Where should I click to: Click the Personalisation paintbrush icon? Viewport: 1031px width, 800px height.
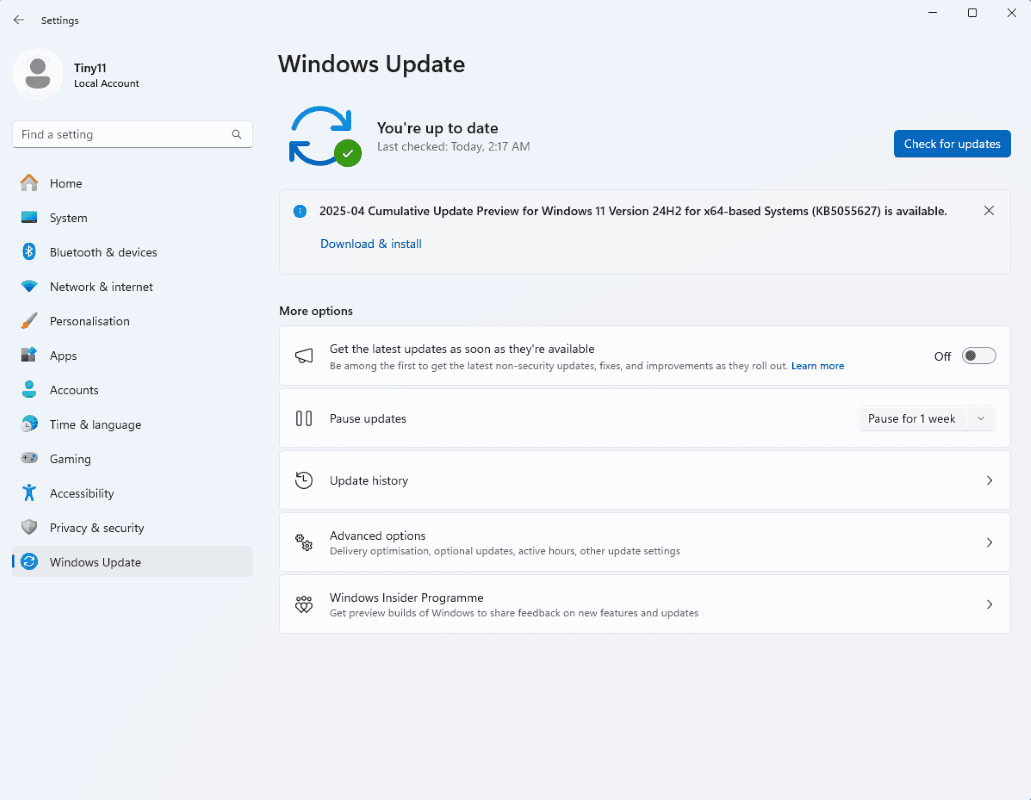pos(29,321)
